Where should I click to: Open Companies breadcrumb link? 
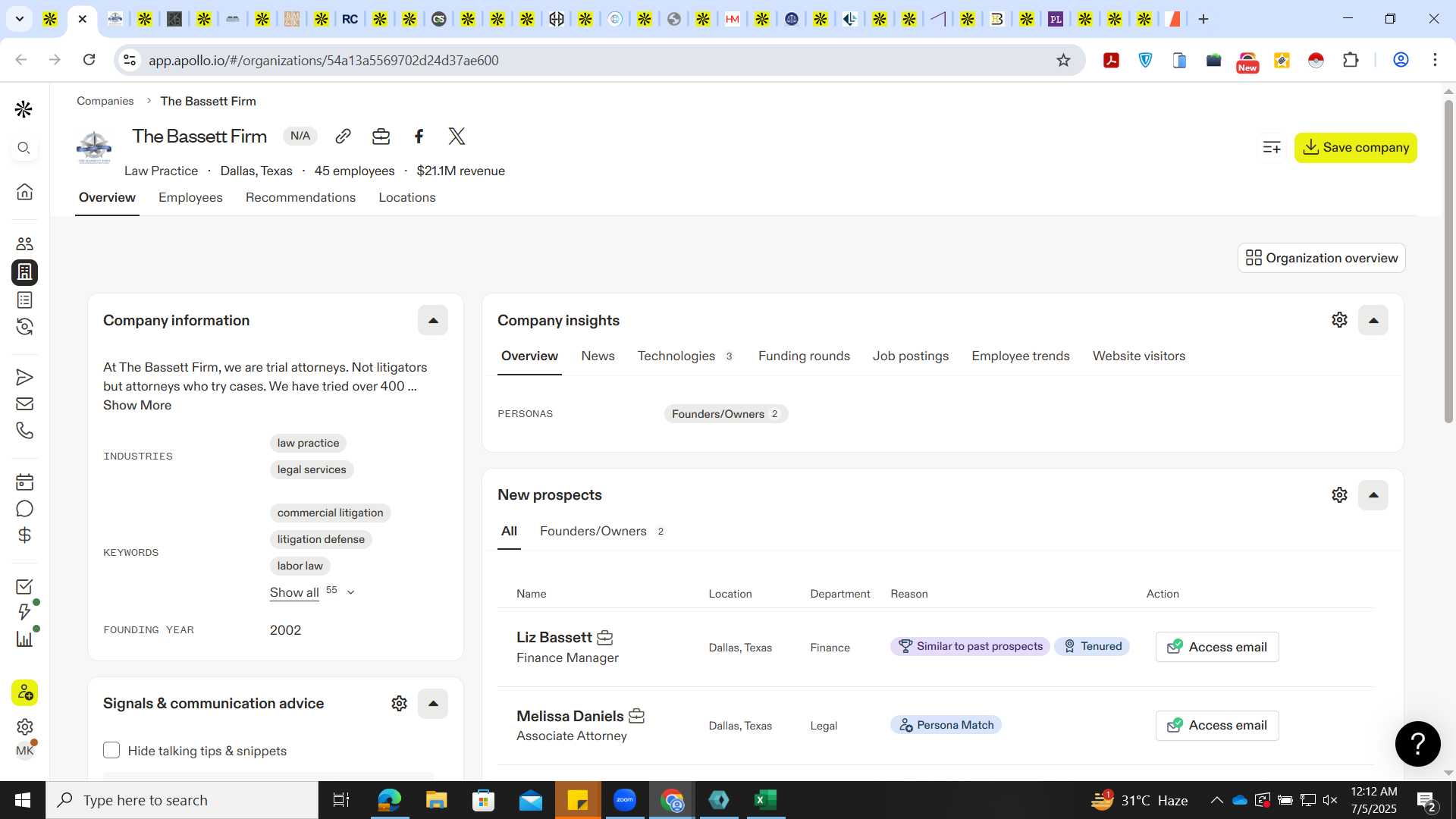[x=105, y=101]
